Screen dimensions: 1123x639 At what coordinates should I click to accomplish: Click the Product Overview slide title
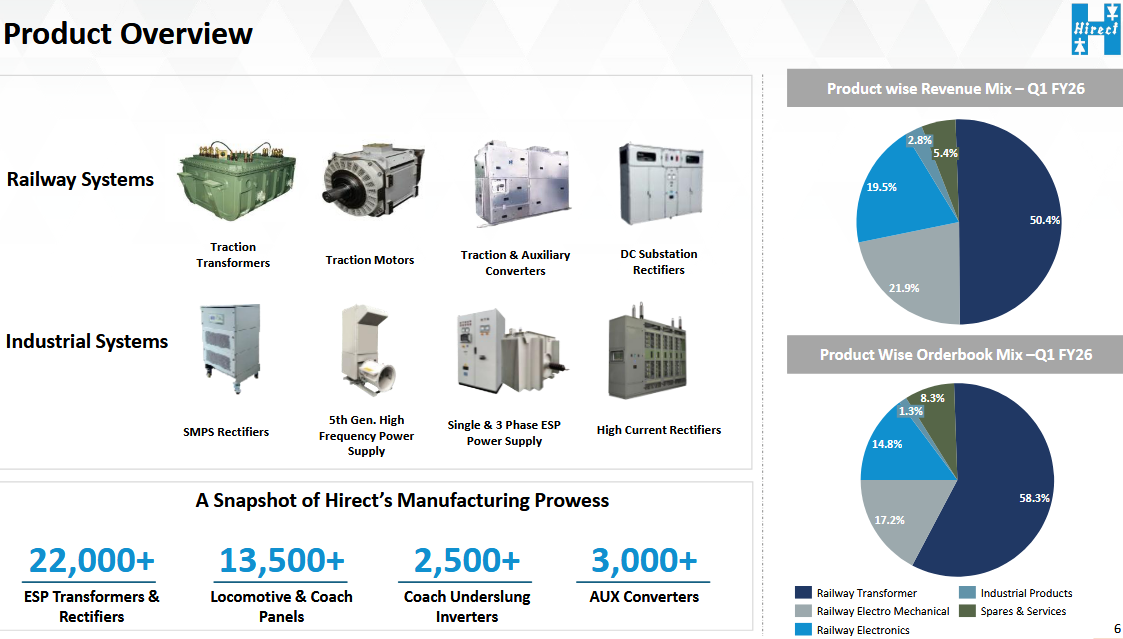tap(128, 34)
